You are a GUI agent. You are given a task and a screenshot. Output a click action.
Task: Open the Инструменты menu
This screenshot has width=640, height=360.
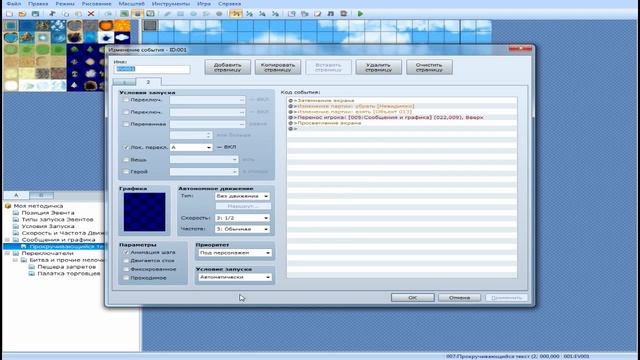click(x=171, y=4)
